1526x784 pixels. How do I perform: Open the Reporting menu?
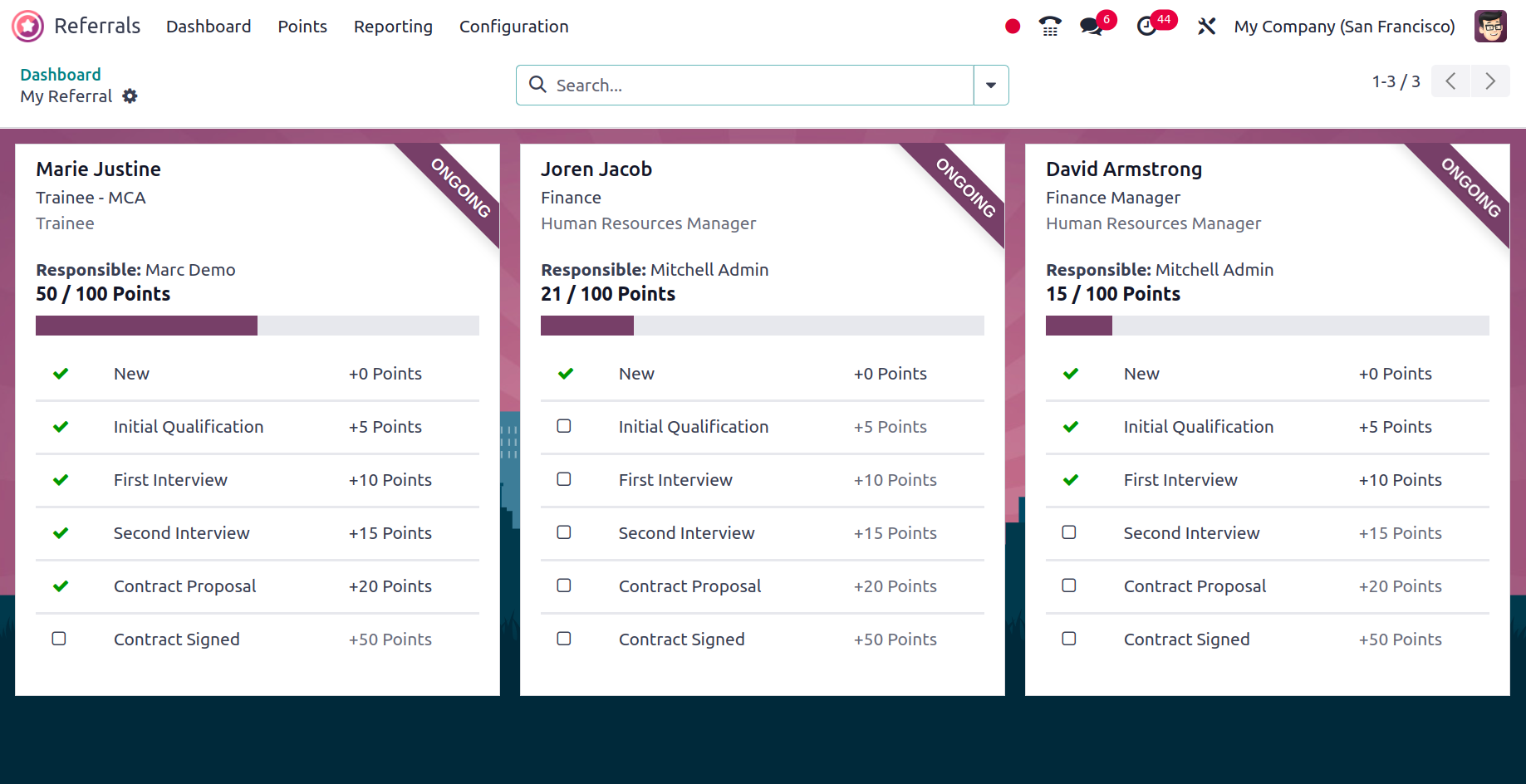(393, 26)
